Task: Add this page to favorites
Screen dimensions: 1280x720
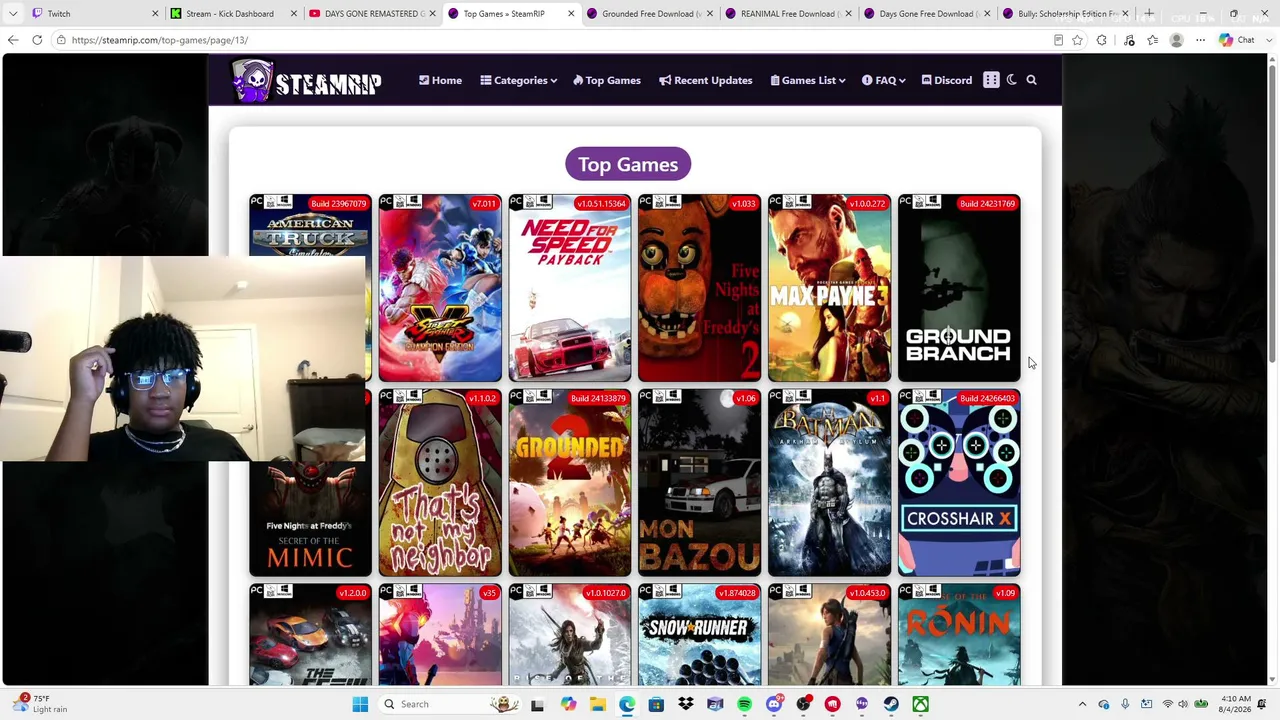Action: point(1077,40)
